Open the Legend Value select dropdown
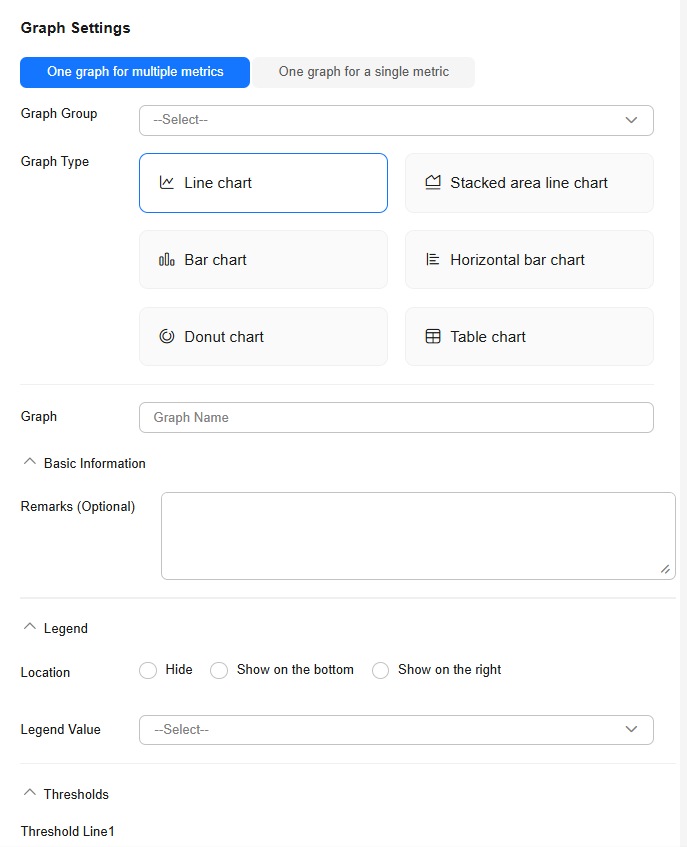The height and width of the screenshot is (847, 687). 380,730
